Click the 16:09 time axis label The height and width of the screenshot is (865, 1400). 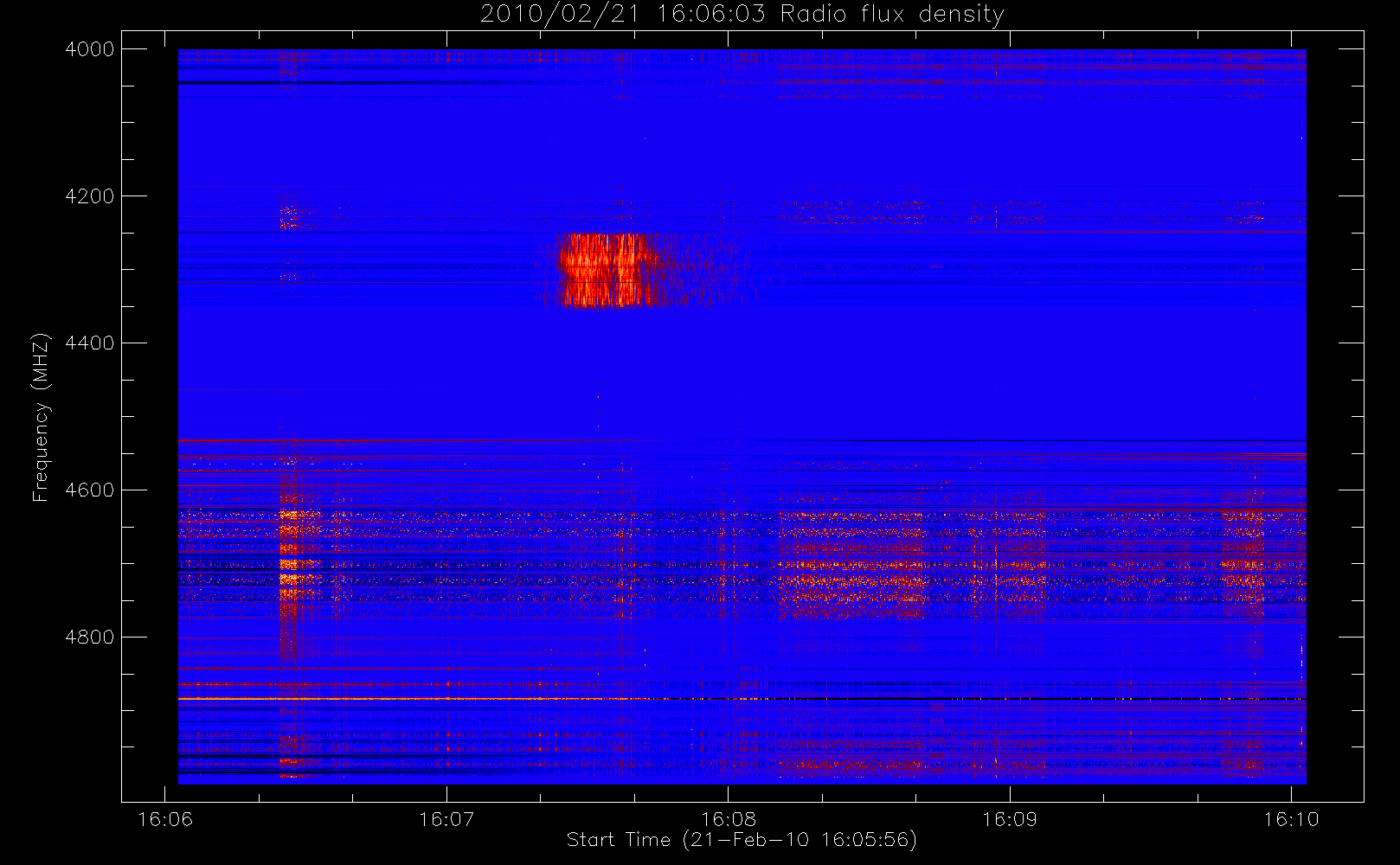1010,819
